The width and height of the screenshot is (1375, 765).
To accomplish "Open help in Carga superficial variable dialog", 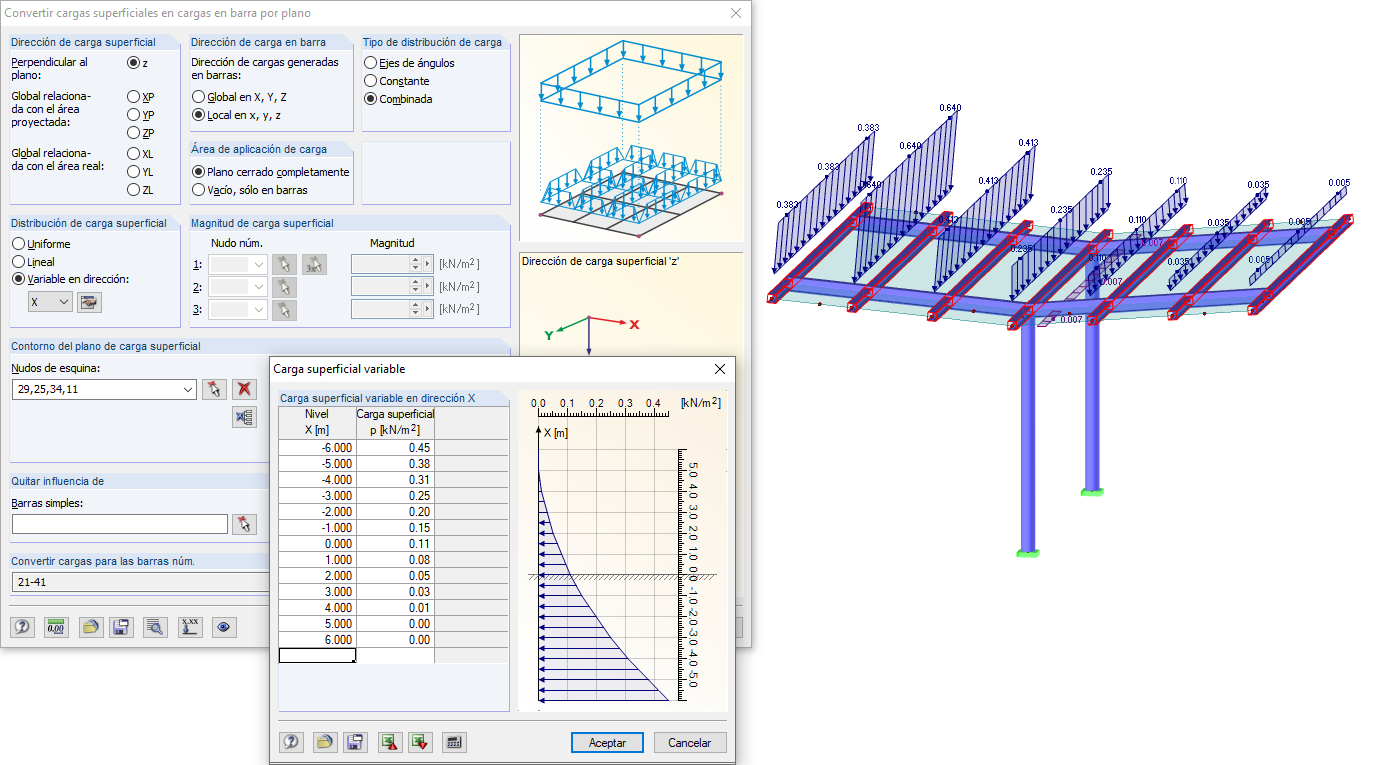I will [x=292, y=742].
